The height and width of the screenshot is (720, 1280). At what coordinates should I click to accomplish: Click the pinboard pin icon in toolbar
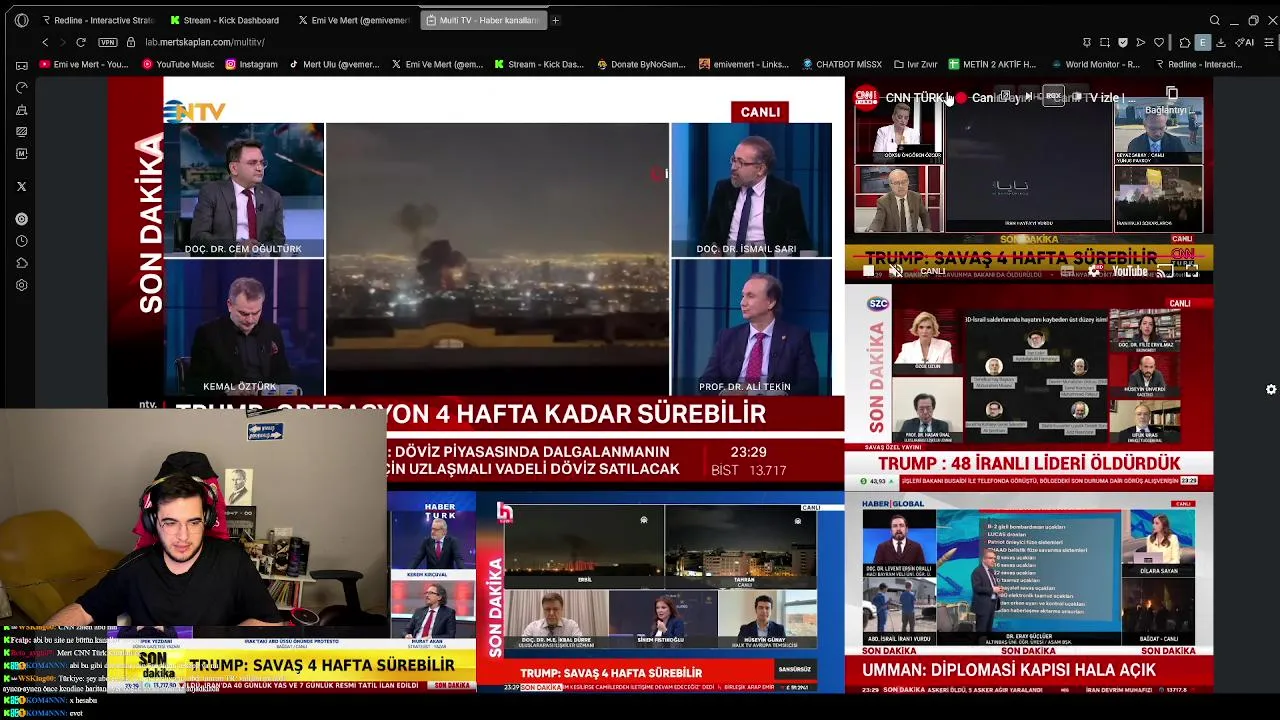click(x=1087, y=42)
